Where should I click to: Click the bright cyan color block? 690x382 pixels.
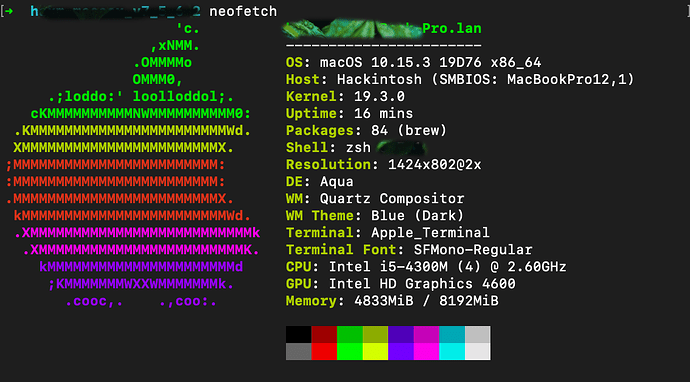tap(452, 352)
